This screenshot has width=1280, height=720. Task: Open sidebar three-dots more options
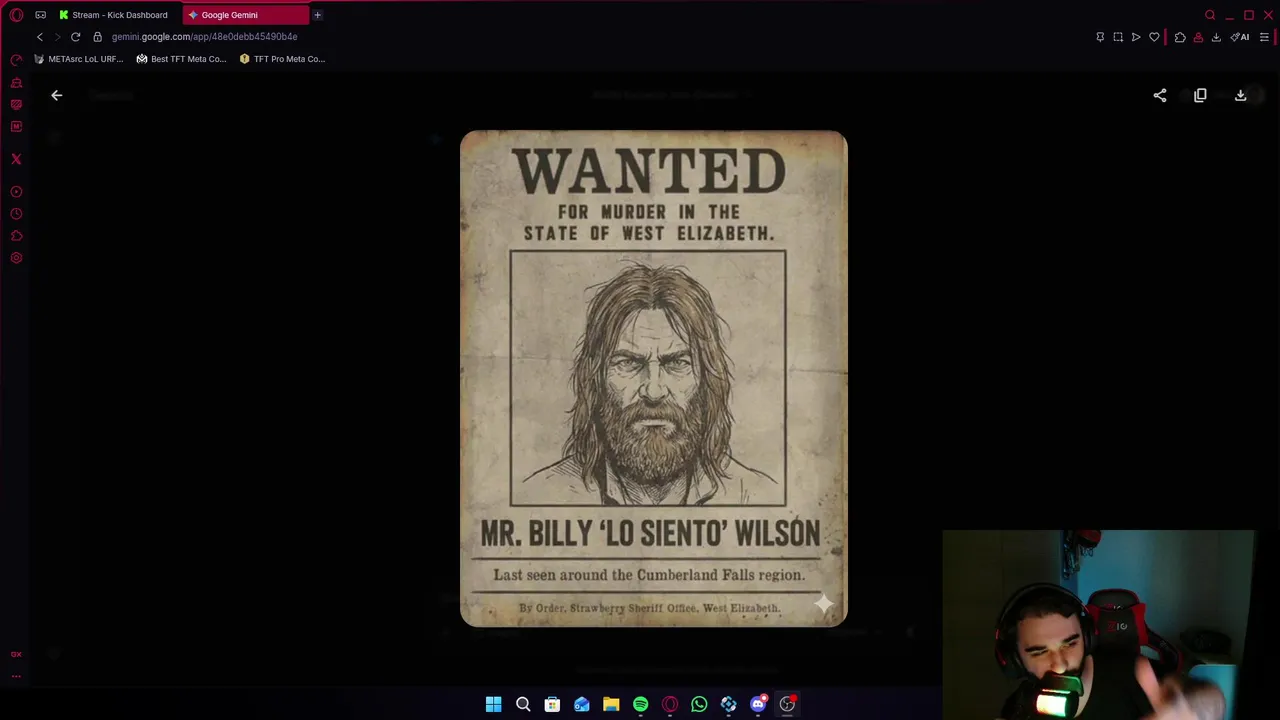[16, 676]
